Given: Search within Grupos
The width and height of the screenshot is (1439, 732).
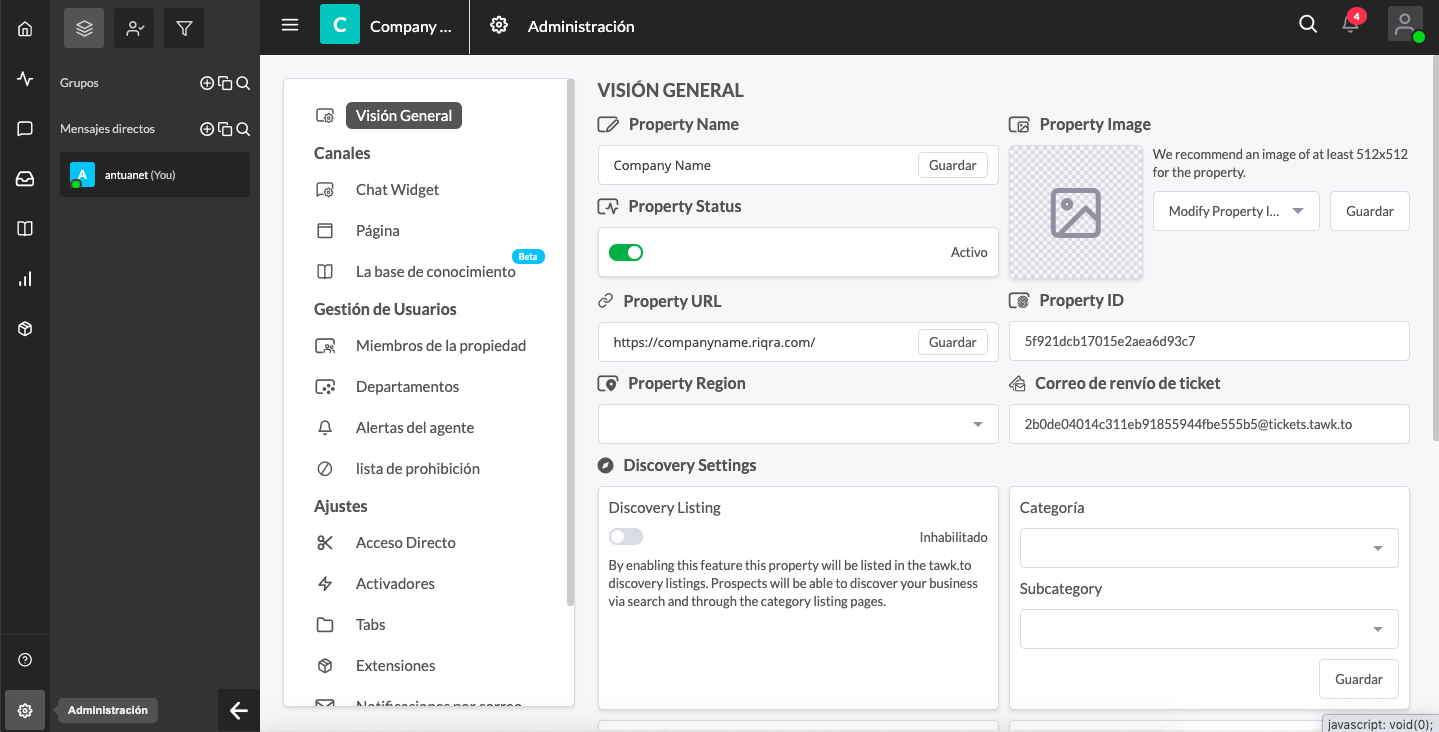Looking at the screenshot, I should pos(243,83).
